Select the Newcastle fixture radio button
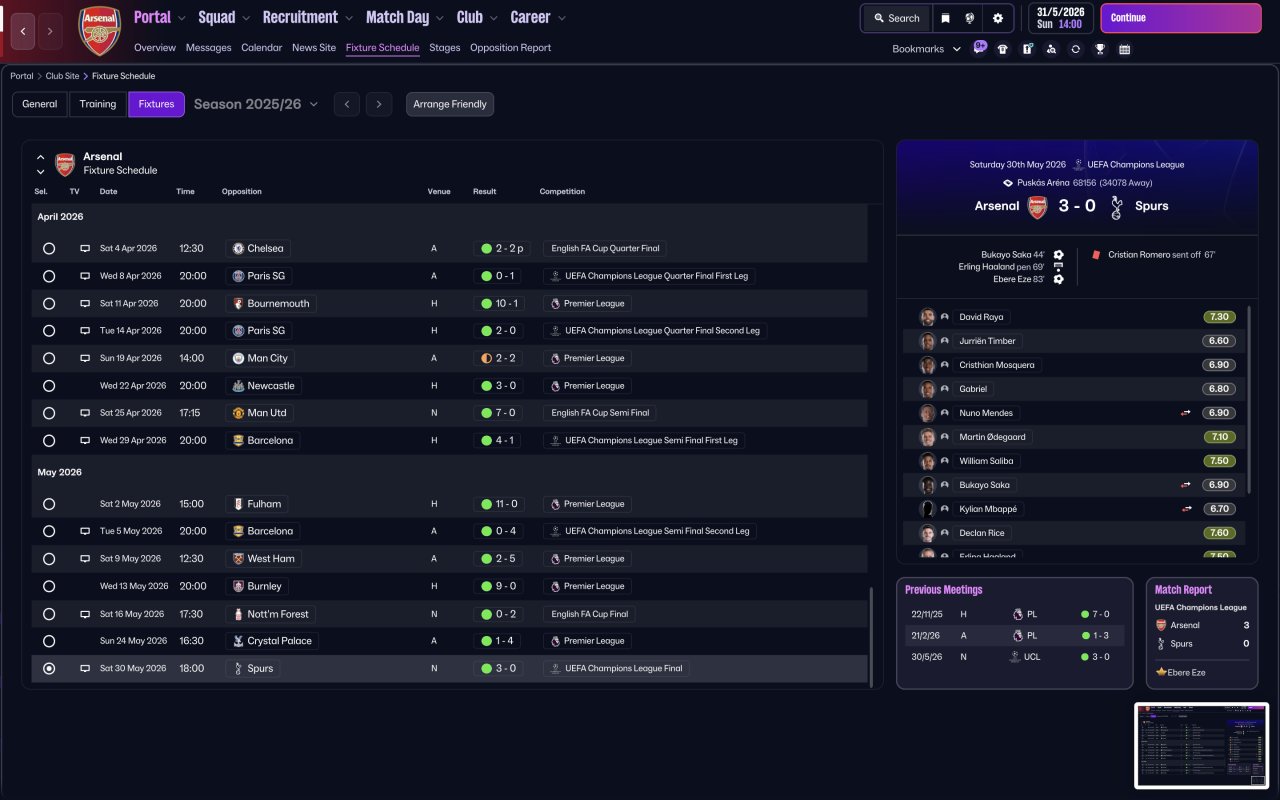The image size is (1280, 800). [x=49, y=385]
